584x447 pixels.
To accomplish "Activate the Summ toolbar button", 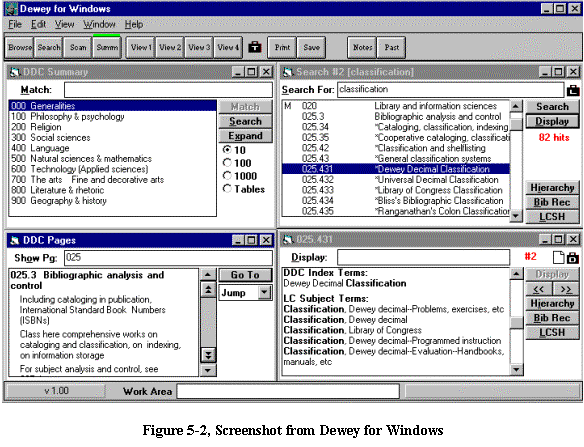I will (x=107, y=48).
